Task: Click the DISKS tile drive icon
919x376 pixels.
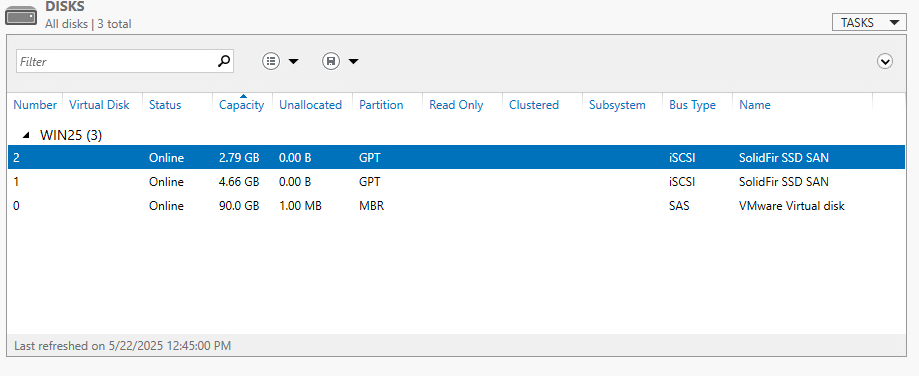Action: pyautogui.click(x=22, y=16)
